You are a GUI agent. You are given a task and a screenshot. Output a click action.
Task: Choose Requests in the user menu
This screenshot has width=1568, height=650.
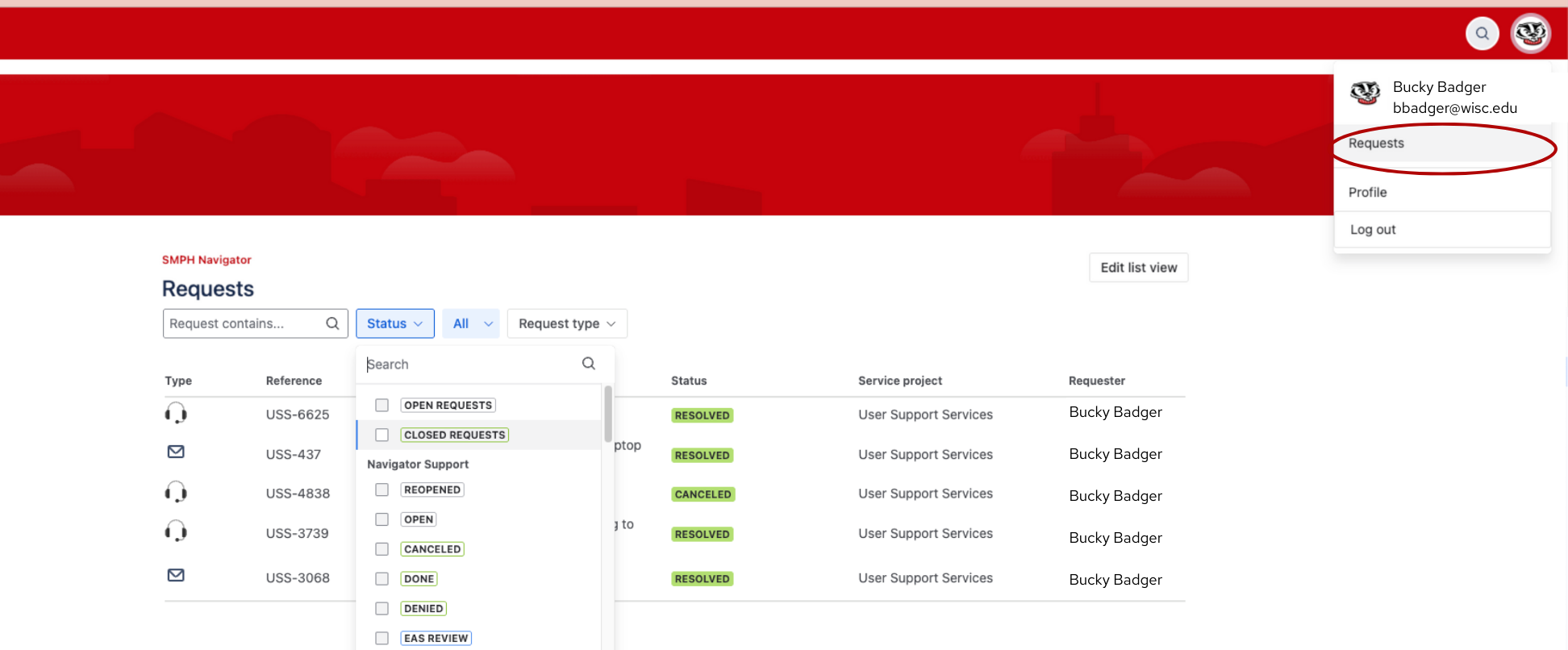(1376, 144)
